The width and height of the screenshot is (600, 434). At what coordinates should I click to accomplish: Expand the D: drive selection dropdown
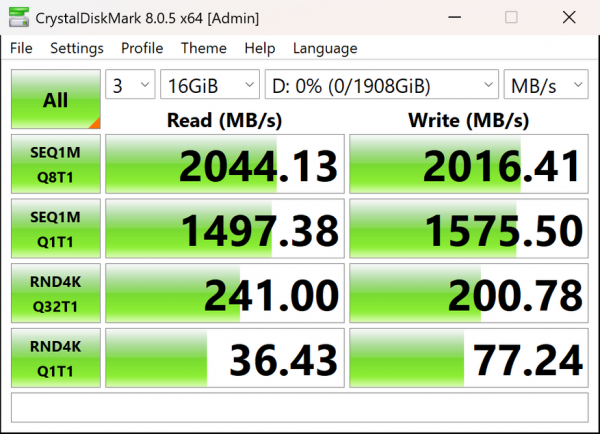coord(382,84)
